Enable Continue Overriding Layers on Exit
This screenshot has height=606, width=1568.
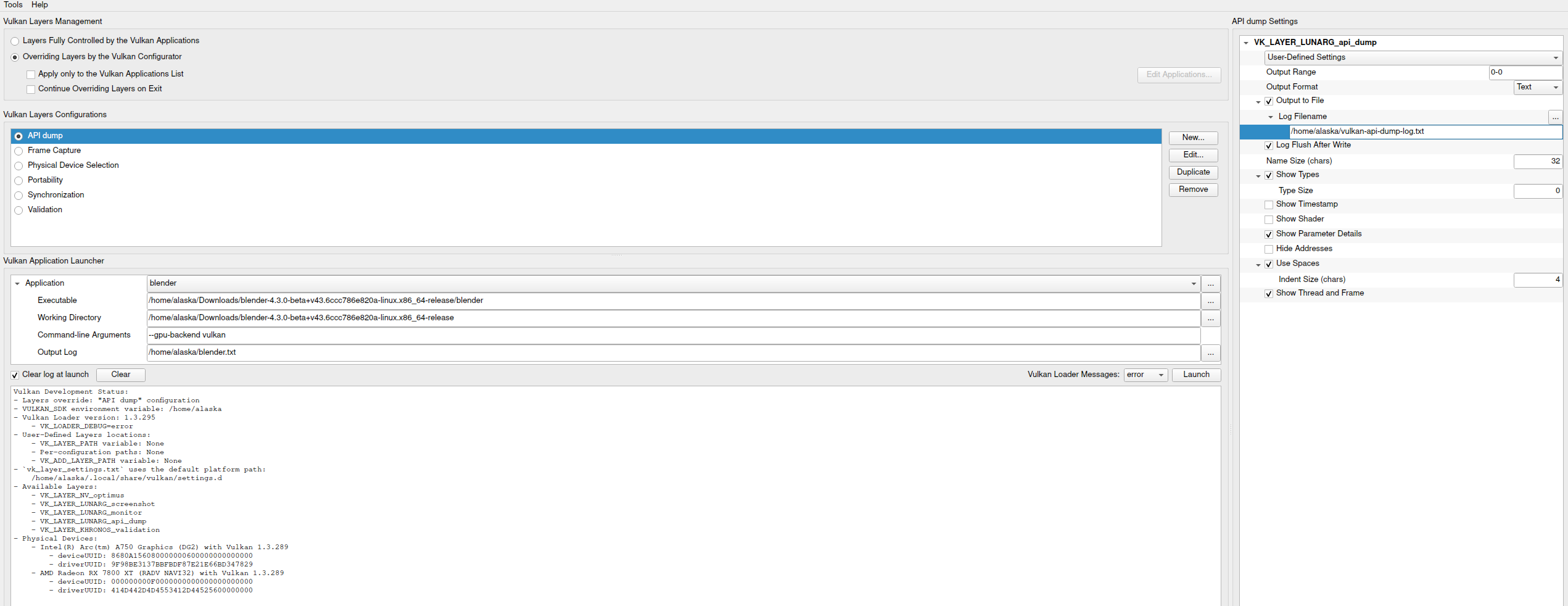[31, 89]
